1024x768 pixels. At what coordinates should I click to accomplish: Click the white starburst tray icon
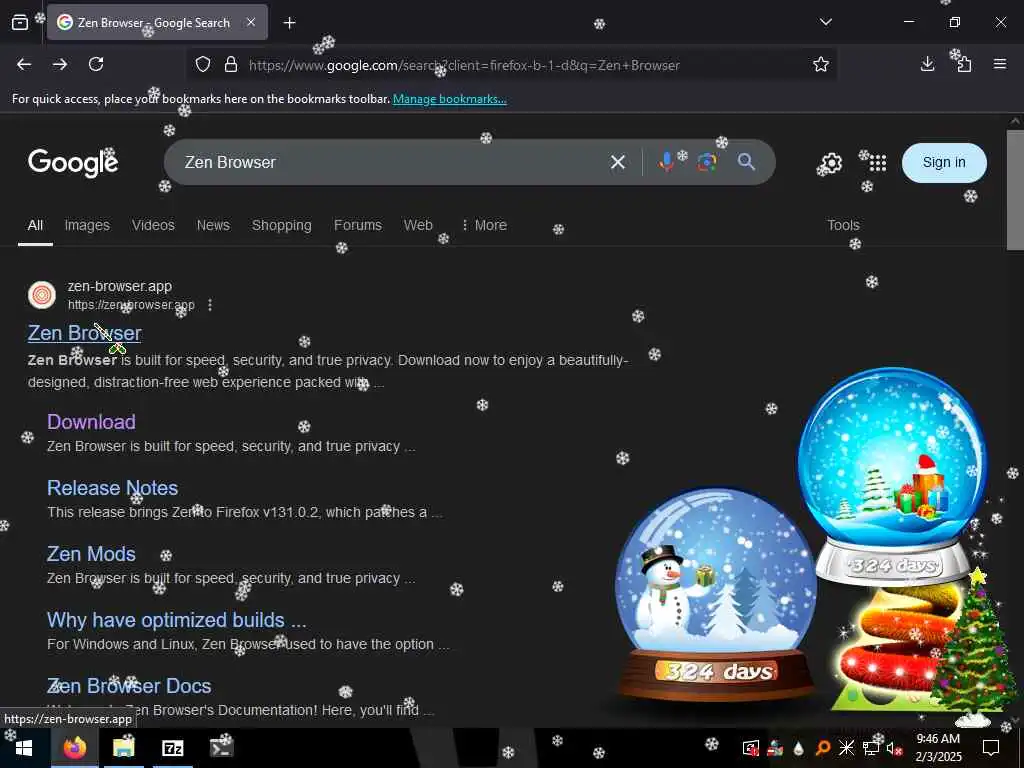pyautogui.click(x=846, y=748)
